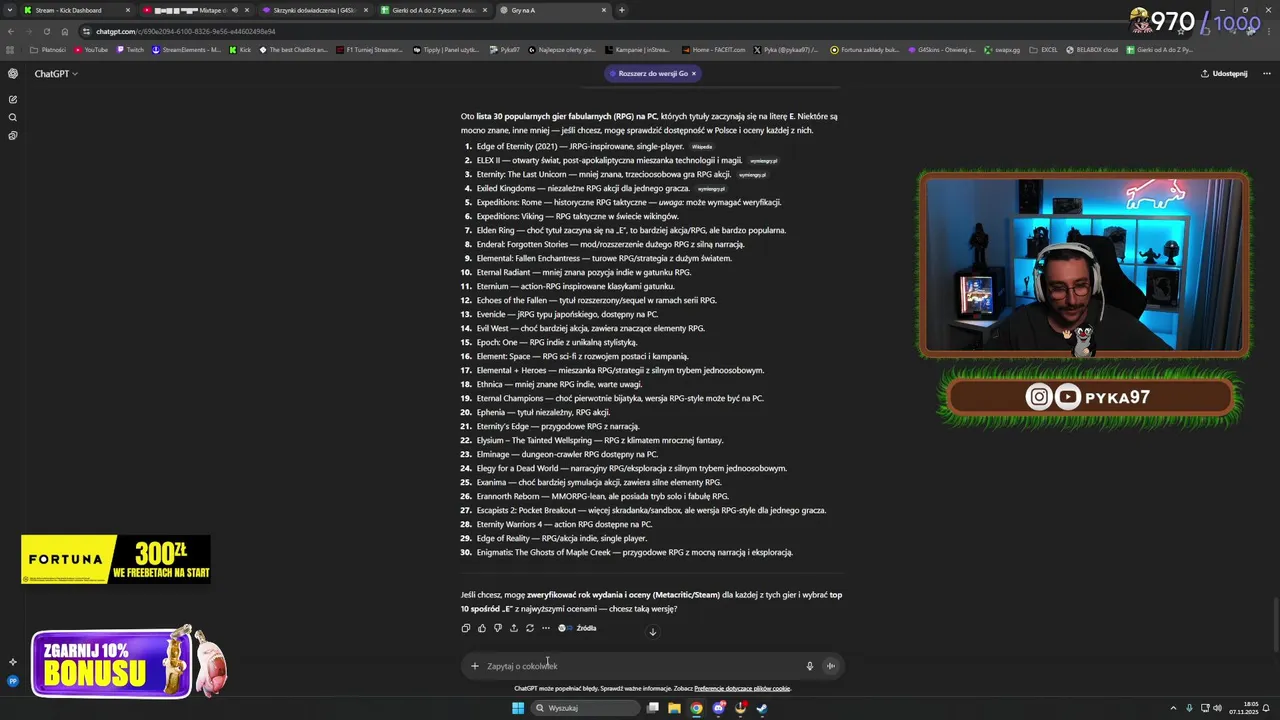Screen dimensions: 1280x720
Task: Open the library sidebar icon
Action: [x=13, y=135]
